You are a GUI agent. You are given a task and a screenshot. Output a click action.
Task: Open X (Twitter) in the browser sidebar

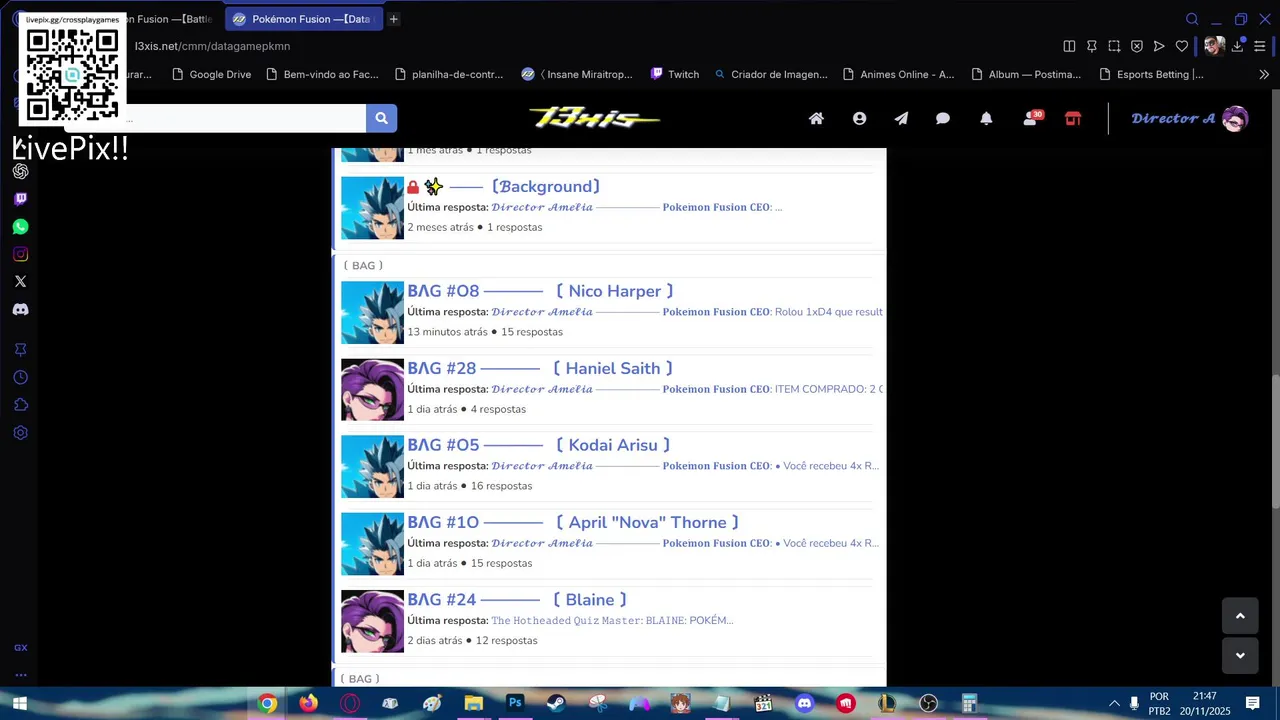pyautogui.click(x=20, y=282)
